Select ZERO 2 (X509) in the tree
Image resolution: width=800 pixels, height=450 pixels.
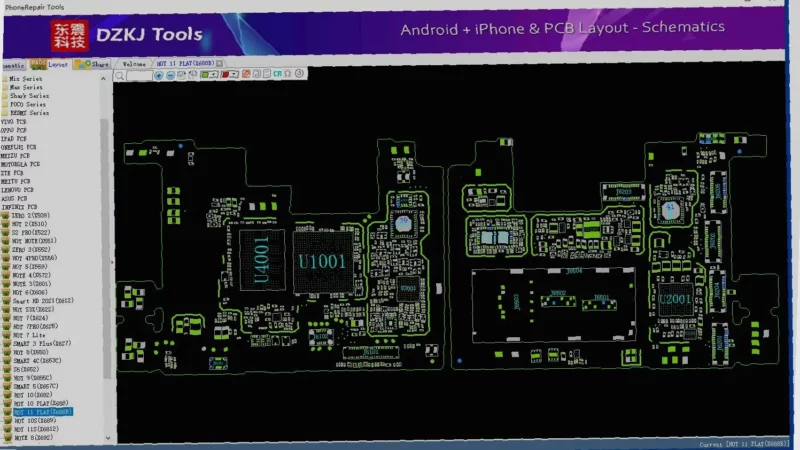(31, 216)
